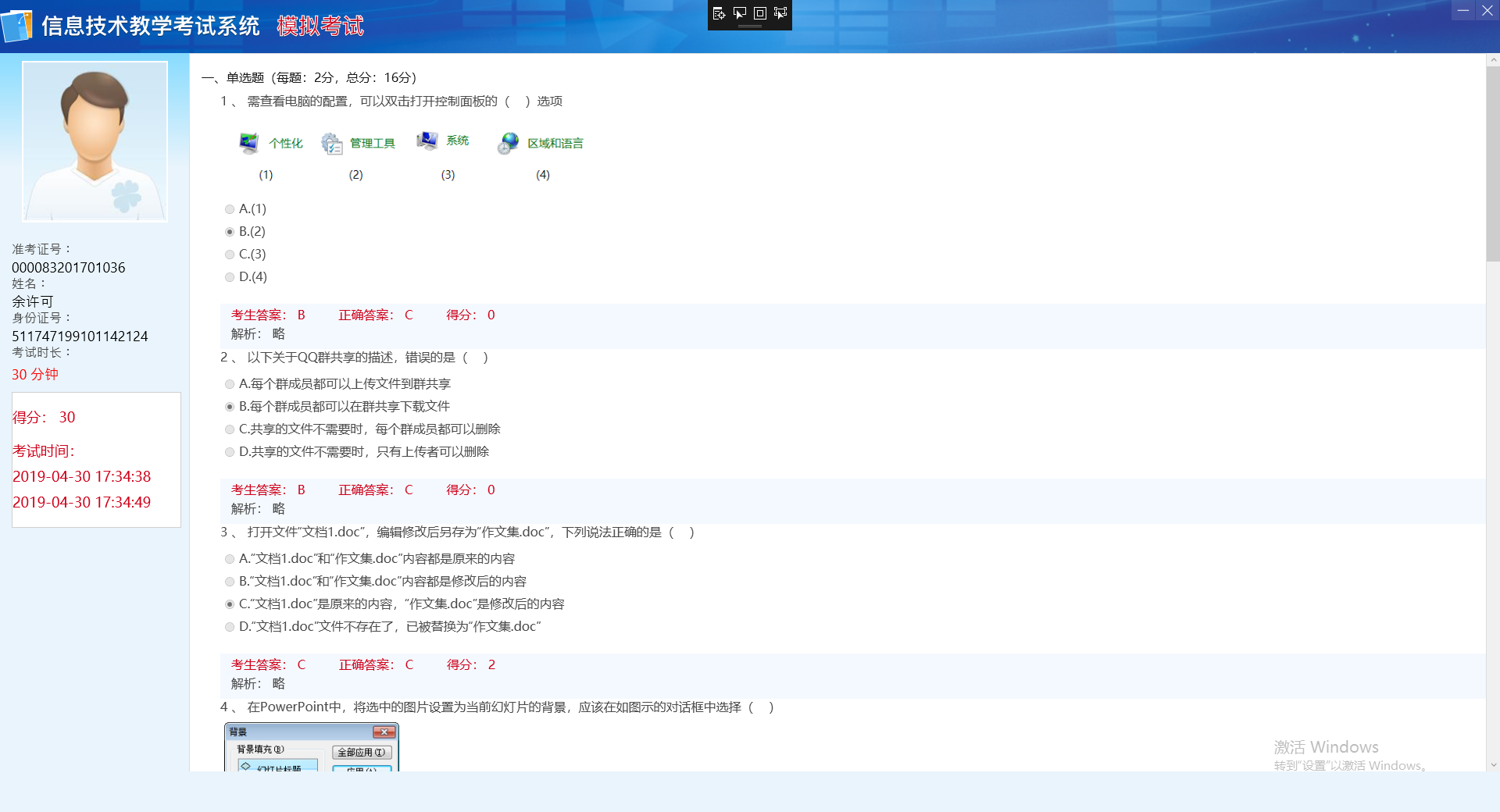
Task: Open the Live Visual Tree debug icon
Action: coord(719,13)
